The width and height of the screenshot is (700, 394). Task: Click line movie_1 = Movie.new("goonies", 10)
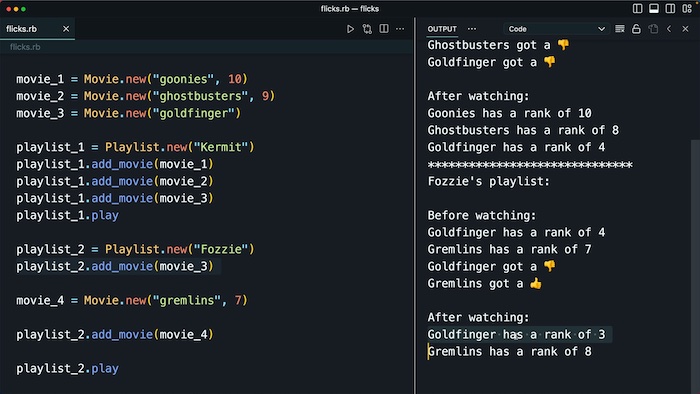click(x=132, y=79)
